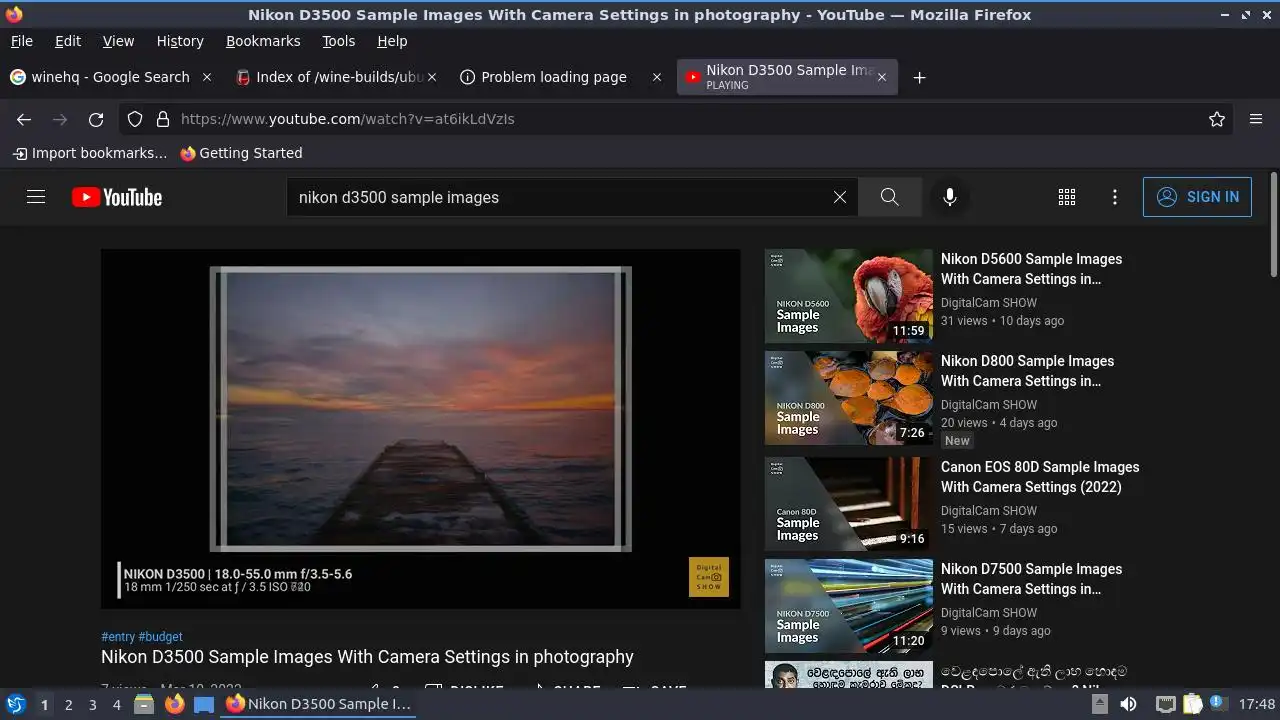The image size is (1280, 720).
Task: Start voice search with the microphone
Action: pos(950,197)
